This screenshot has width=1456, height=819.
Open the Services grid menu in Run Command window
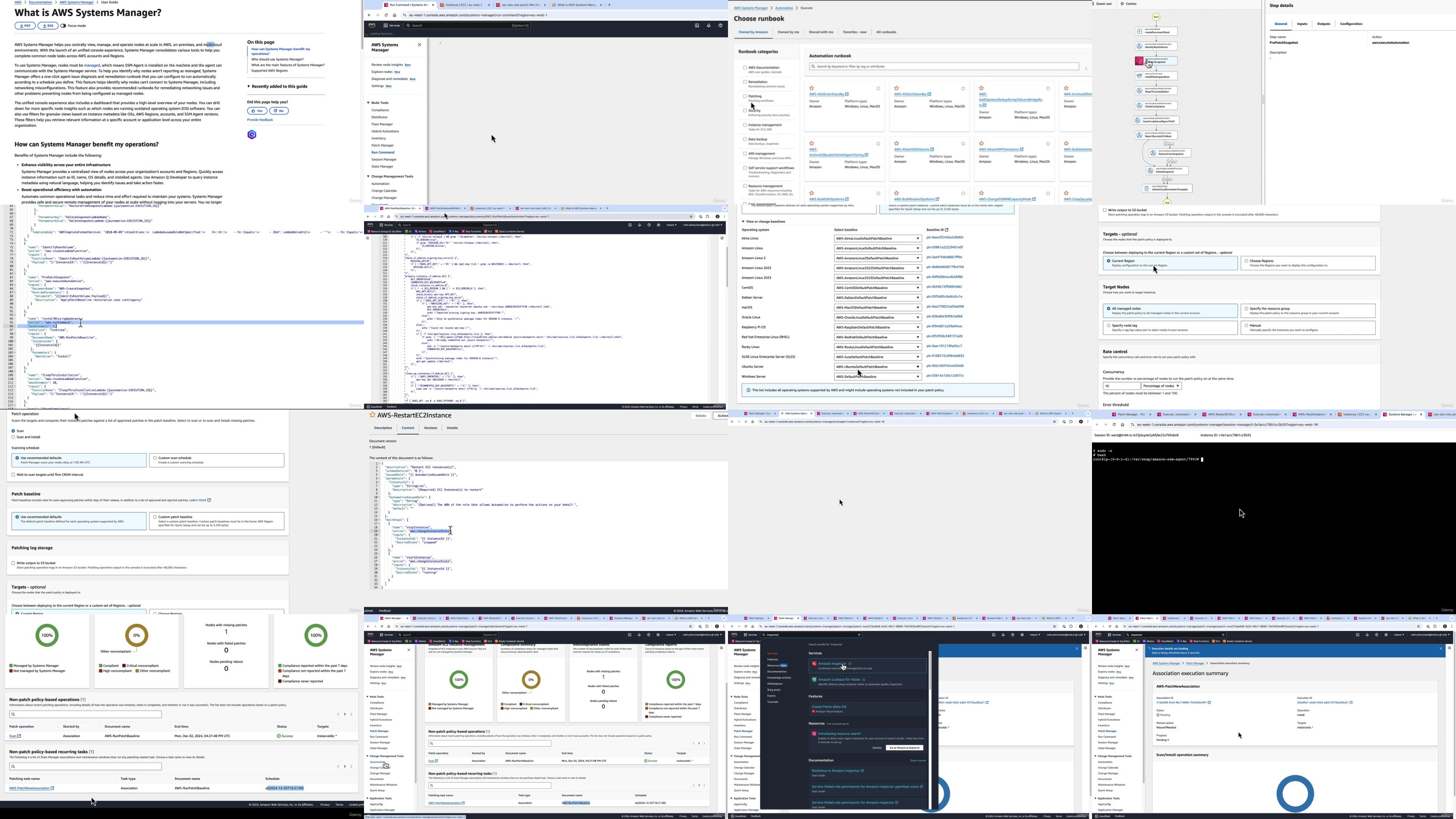(x=392, y=25)
